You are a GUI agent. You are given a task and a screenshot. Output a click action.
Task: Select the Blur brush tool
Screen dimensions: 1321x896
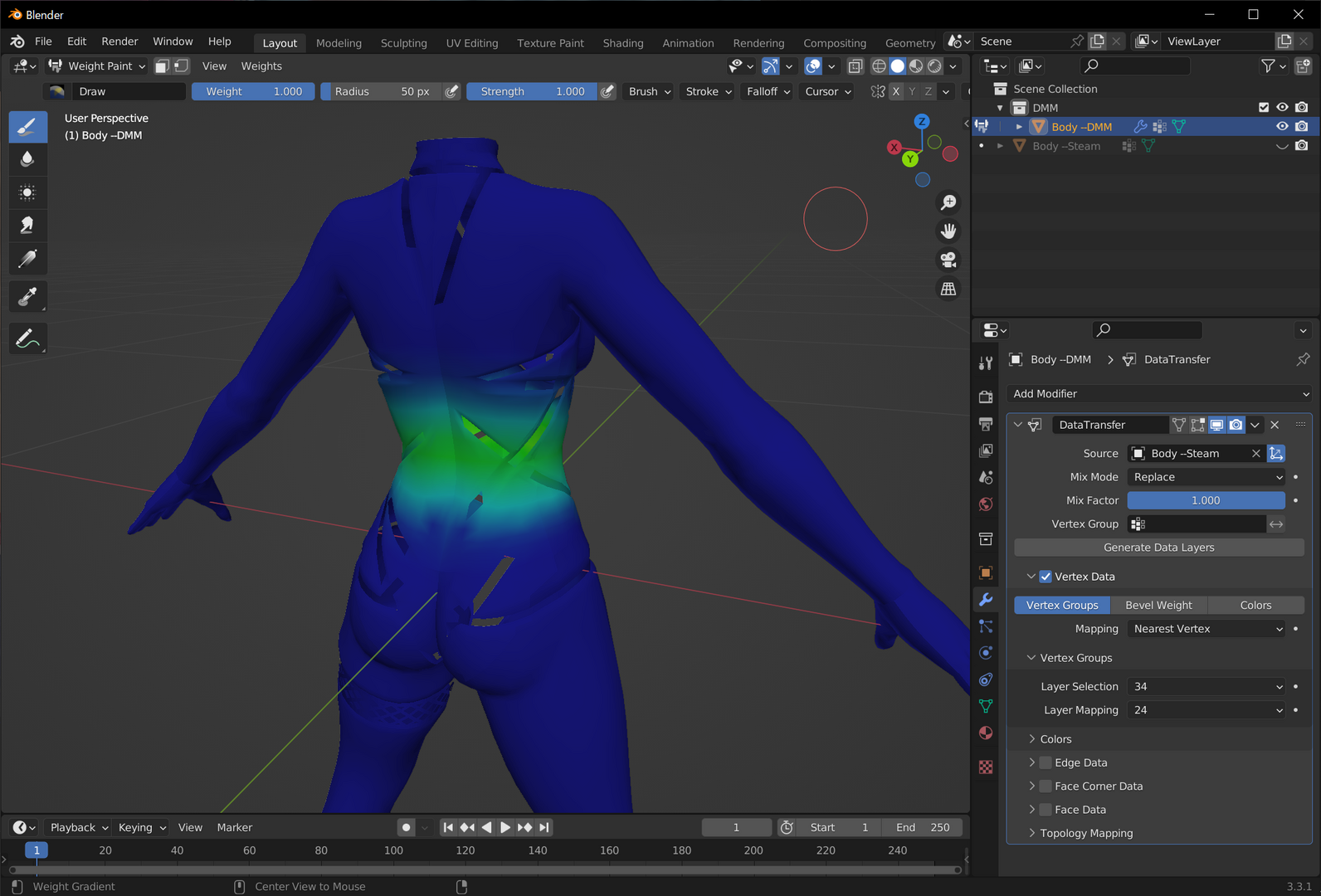[x=27, y=159]
